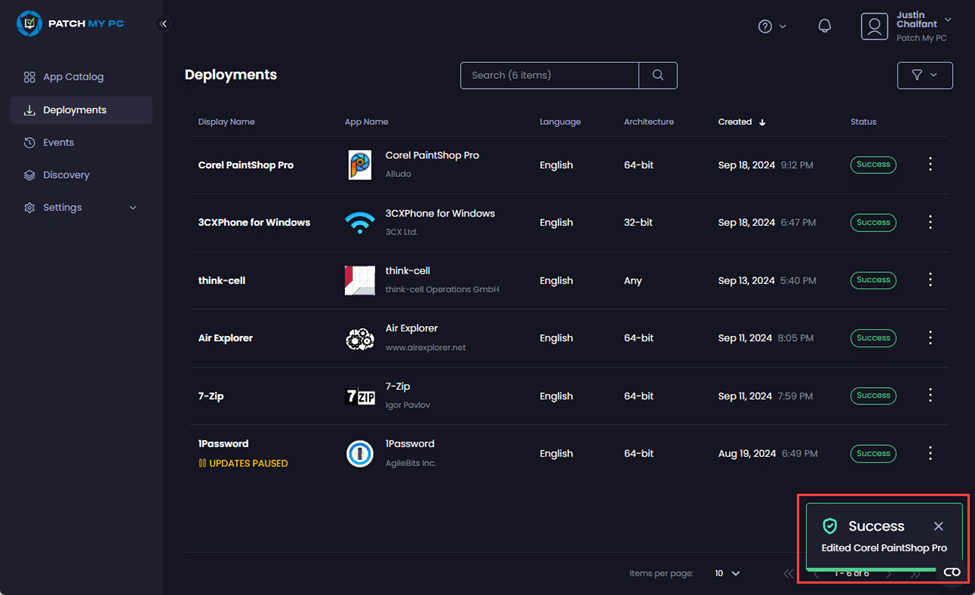
Task: Close the Success notification
Action: point(938,526)
